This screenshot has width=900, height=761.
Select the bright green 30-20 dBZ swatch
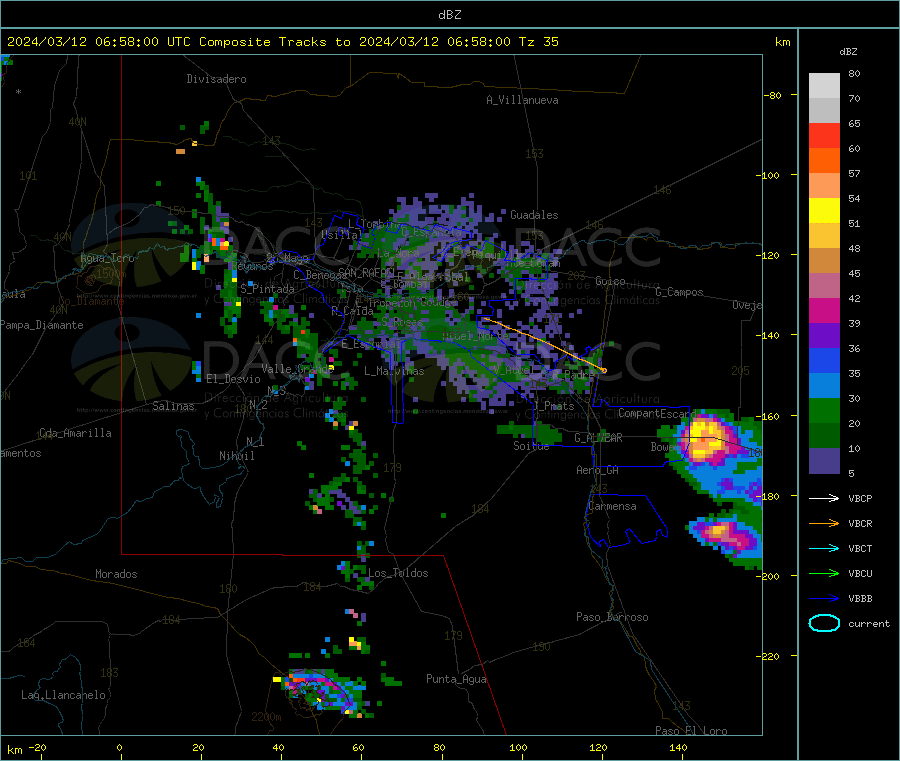(824, 410)
